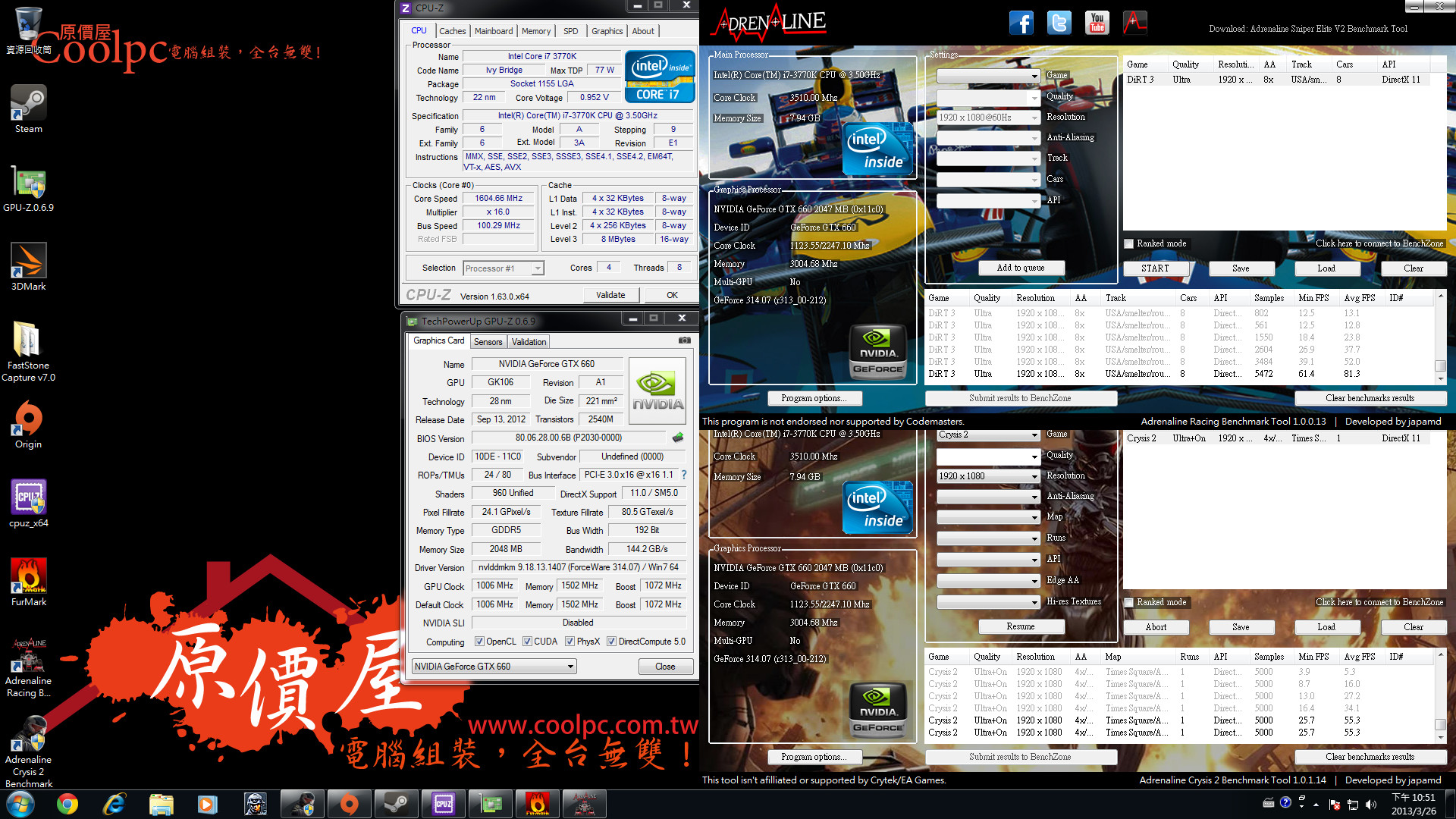1456x819 pixels.
Task: Launch Origin from the desktop
Action: click(x=29, y=424)
